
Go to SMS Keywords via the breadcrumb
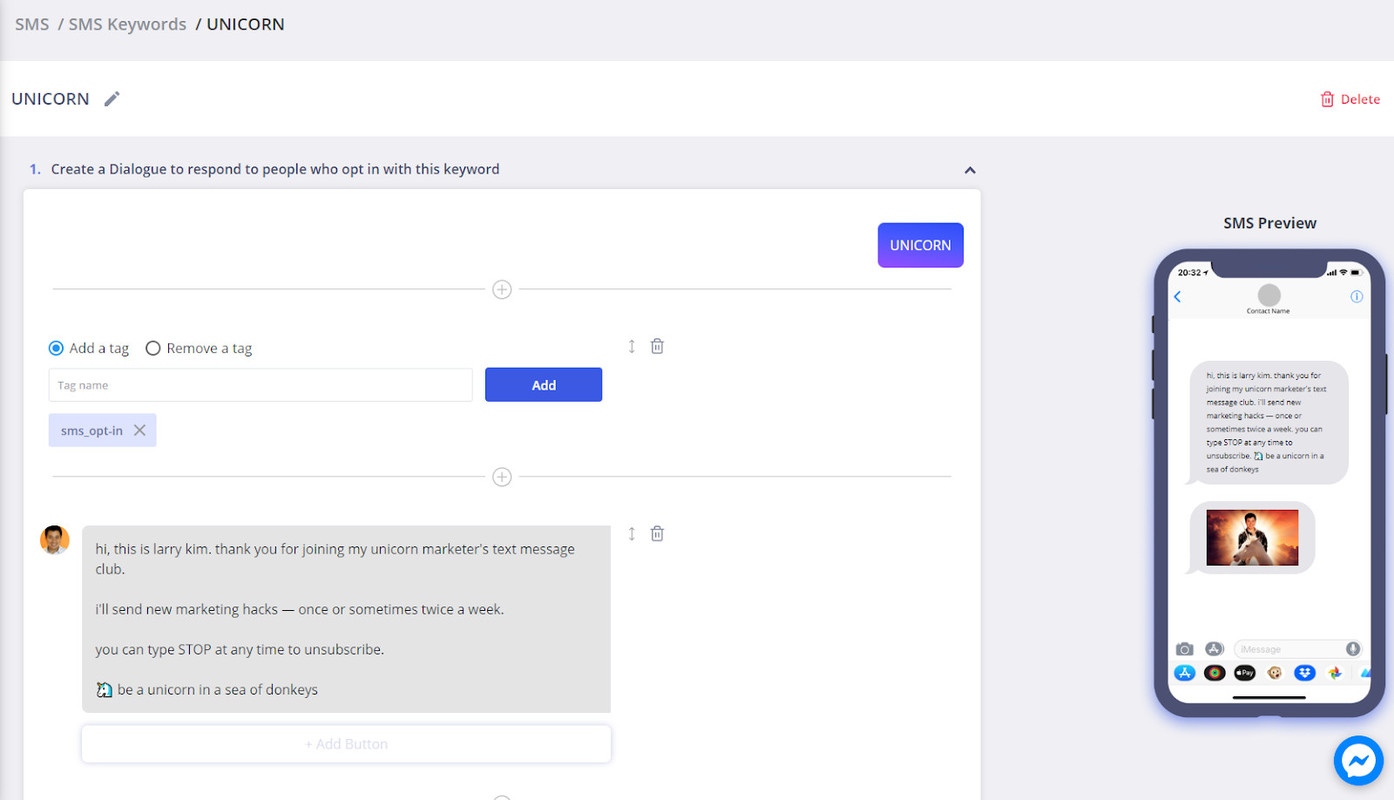click(127, 23)
